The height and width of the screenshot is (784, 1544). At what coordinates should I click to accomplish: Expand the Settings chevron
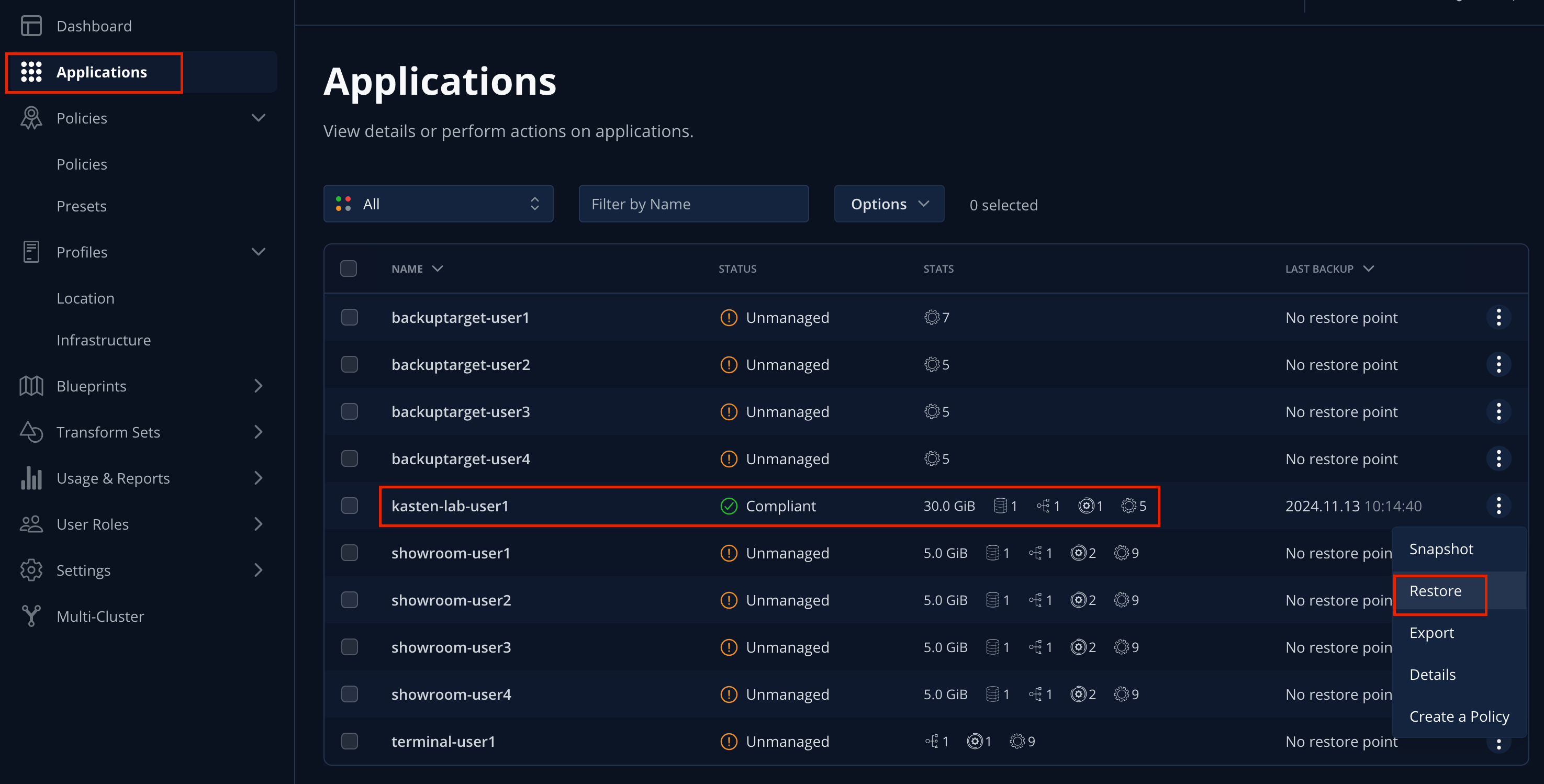pyautogui.click(x=259, y=570)
